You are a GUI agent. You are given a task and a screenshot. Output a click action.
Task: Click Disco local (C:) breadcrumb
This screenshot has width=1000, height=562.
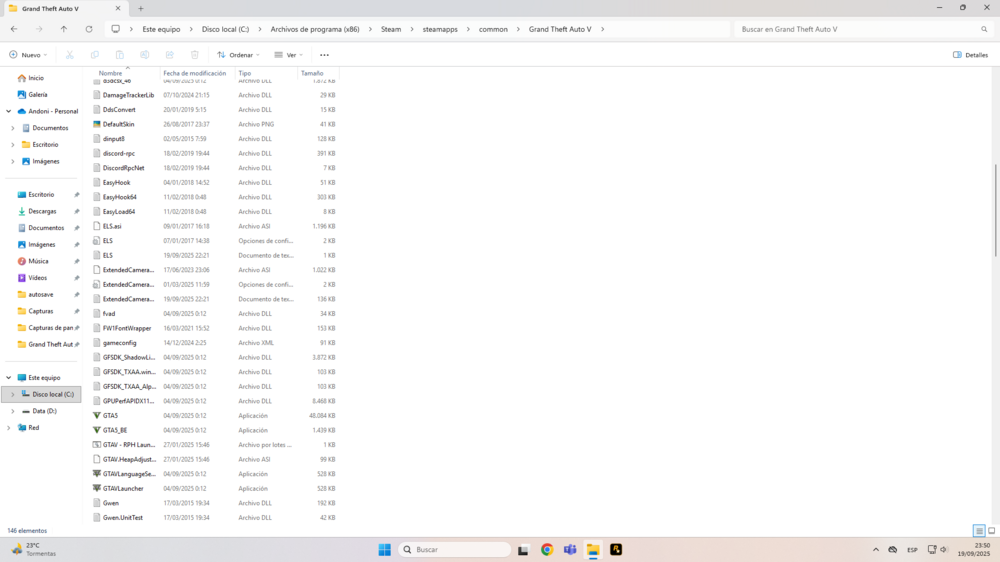click(x=225, y=29)
